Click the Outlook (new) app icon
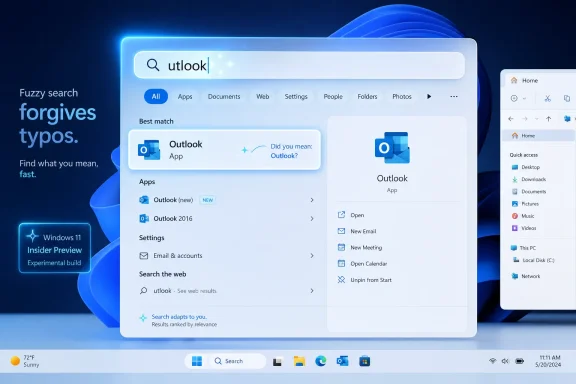 coord(144,200)
